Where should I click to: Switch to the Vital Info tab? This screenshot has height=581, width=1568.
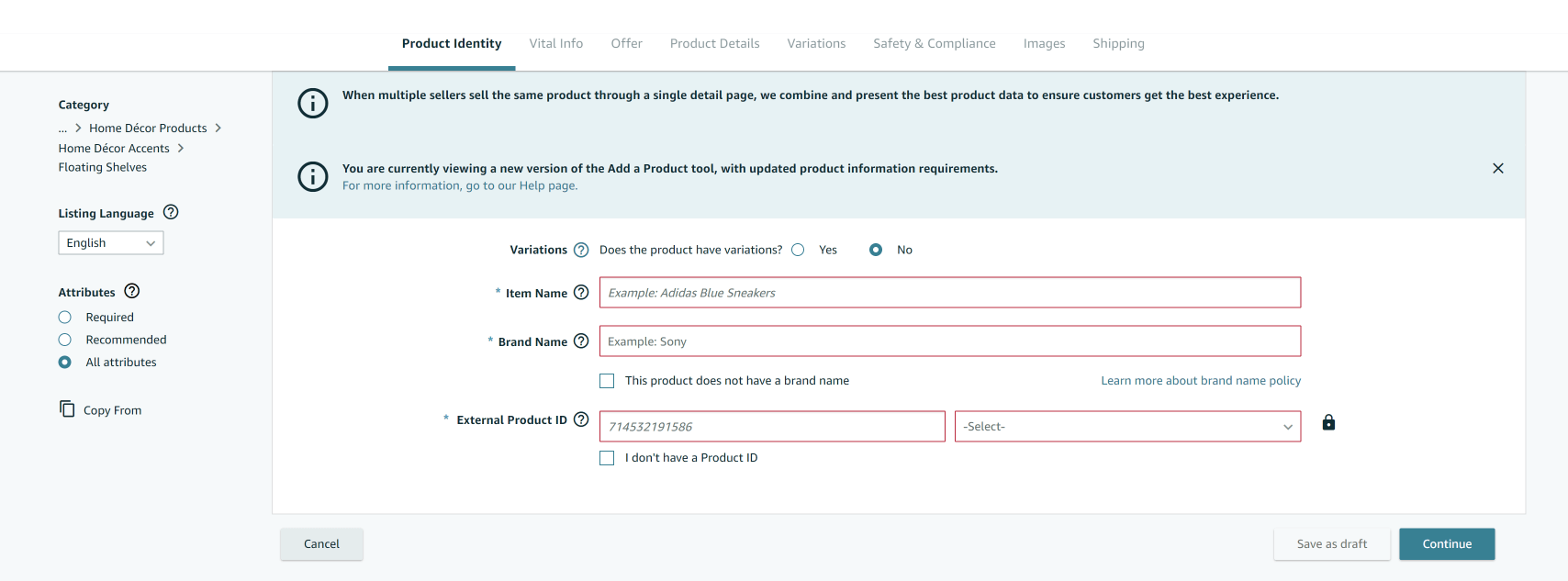555,43
